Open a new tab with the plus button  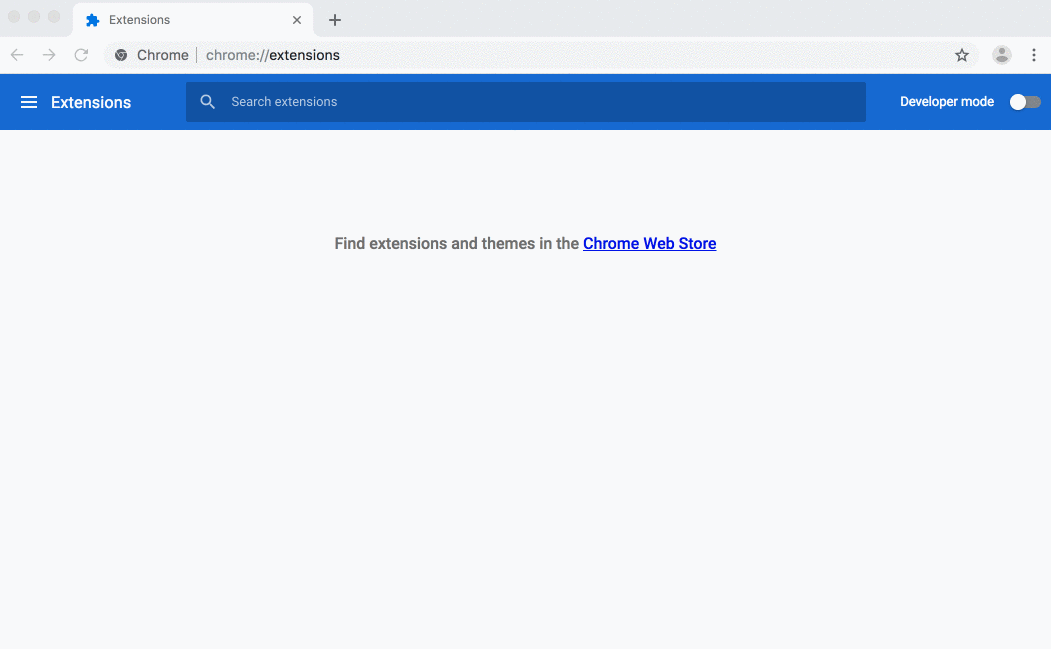tap(334, 20)
